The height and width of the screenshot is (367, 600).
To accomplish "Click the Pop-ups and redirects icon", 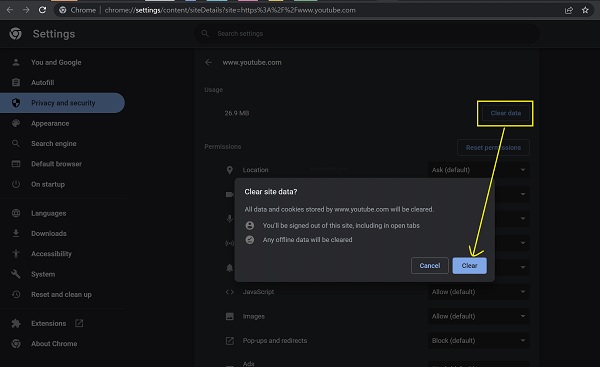I will [x=230, y=341].
